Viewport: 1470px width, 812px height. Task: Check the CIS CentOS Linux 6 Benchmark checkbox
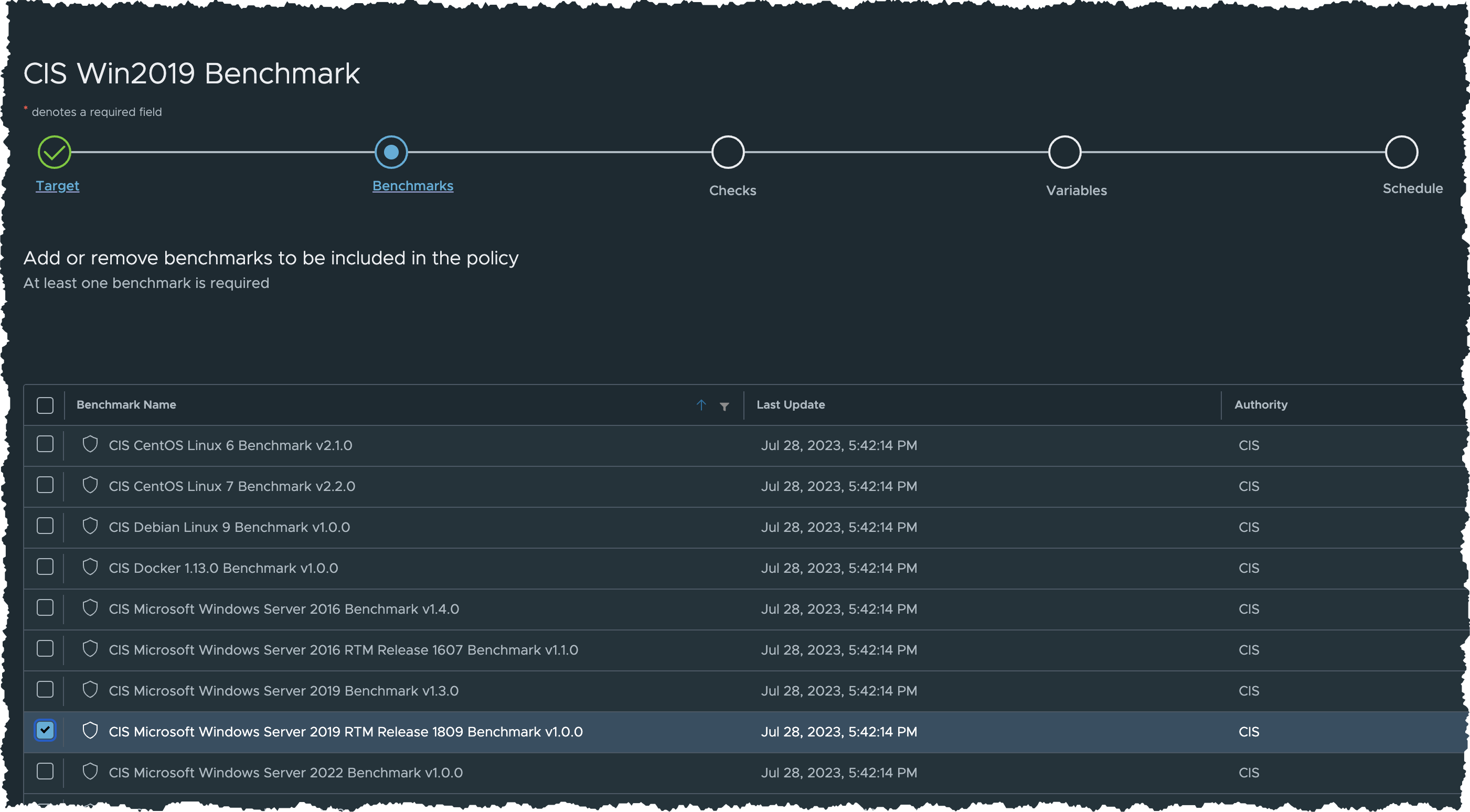point(45,444)
